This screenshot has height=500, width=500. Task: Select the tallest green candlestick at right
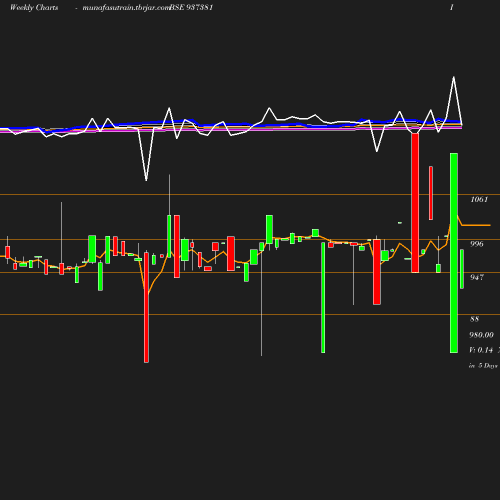[454, 253]
